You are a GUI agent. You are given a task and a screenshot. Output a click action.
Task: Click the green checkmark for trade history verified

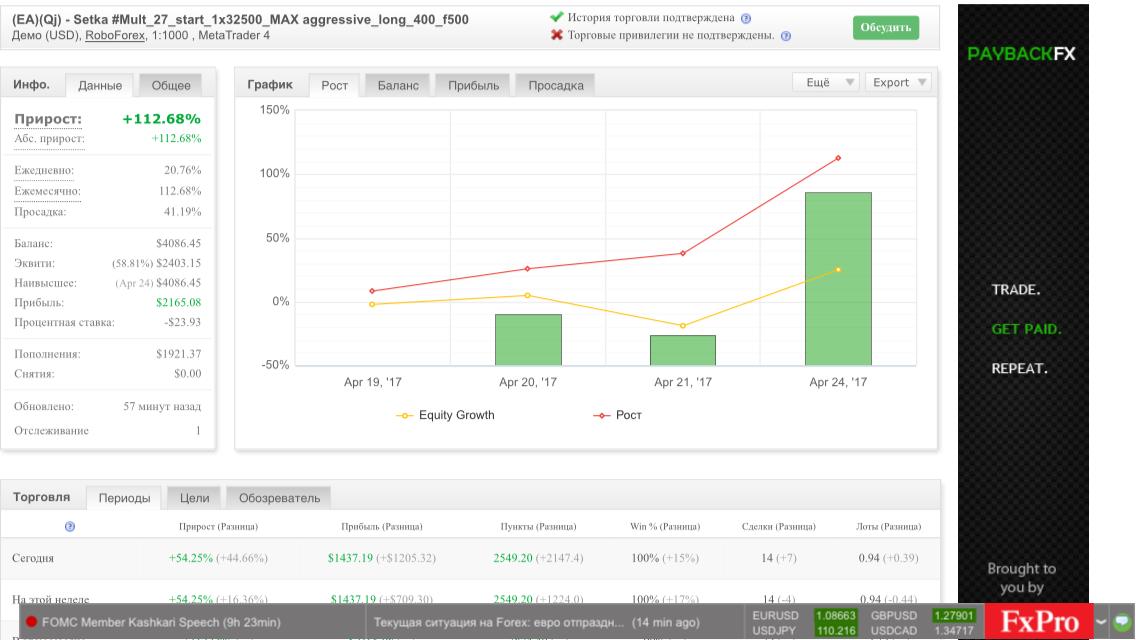(556, 17)
